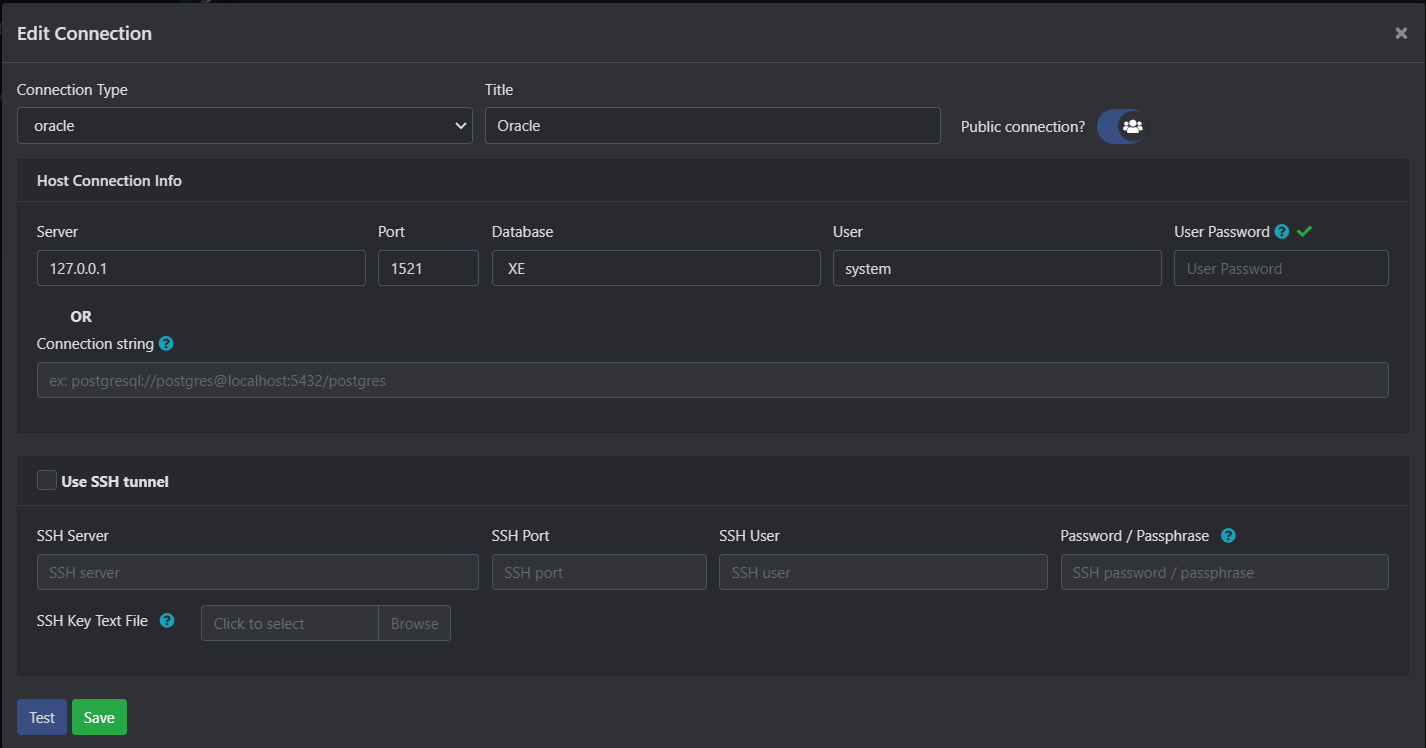
Task: Click the Test button
Action: click(42, 717)
